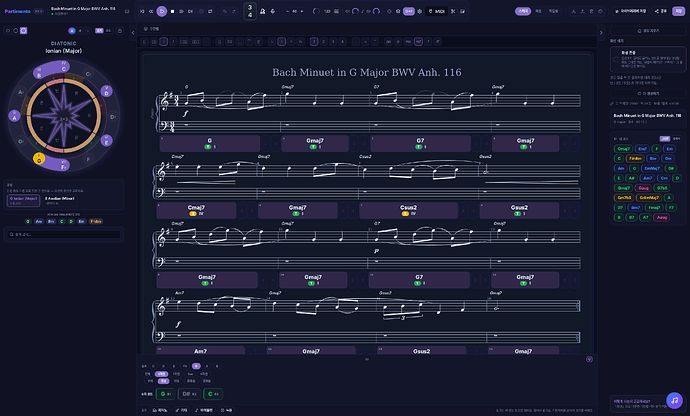The width and height of the screenshot is (690, 416).
Task: Open the MIDI device menu
Action: 437,11
